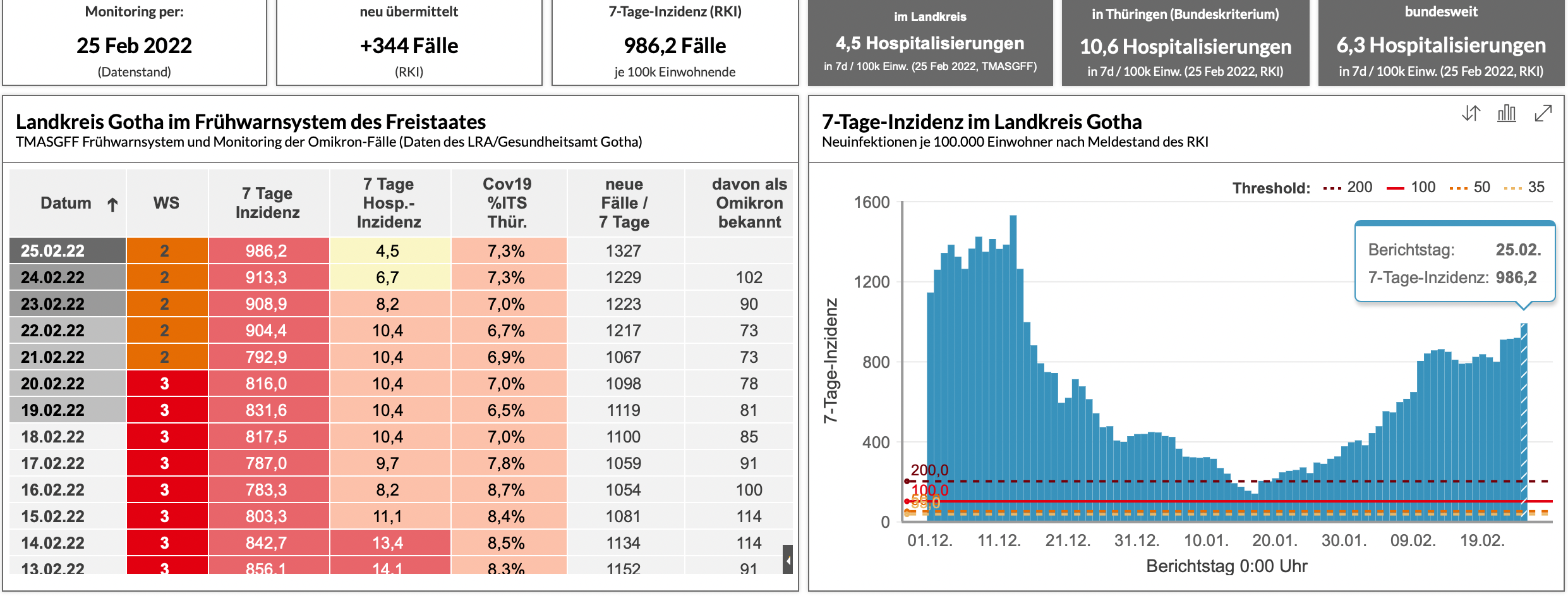Open the chart drill-down bar icon
Screen dimensions: 1568x598
(1507, 113)
